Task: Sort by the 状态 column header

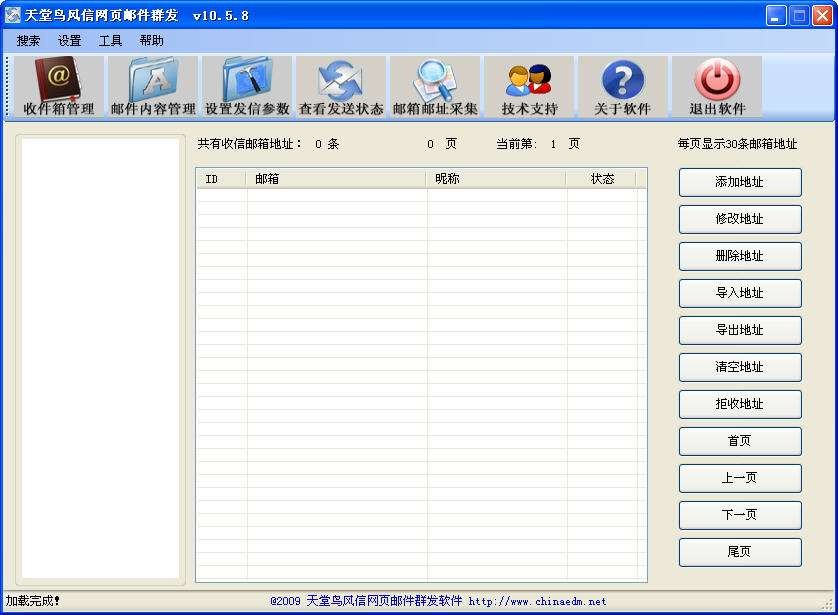Action: click(x=601, y=179)
